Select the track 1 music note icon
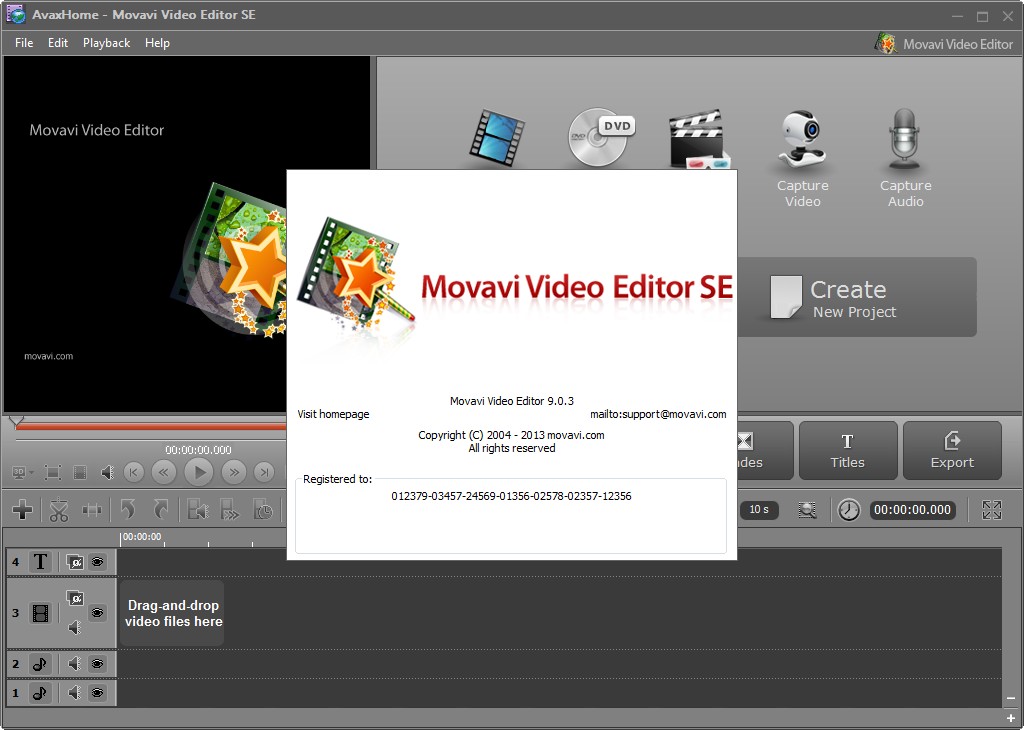The height and width of the screenshot is (730, 1024). coord(40,693)
